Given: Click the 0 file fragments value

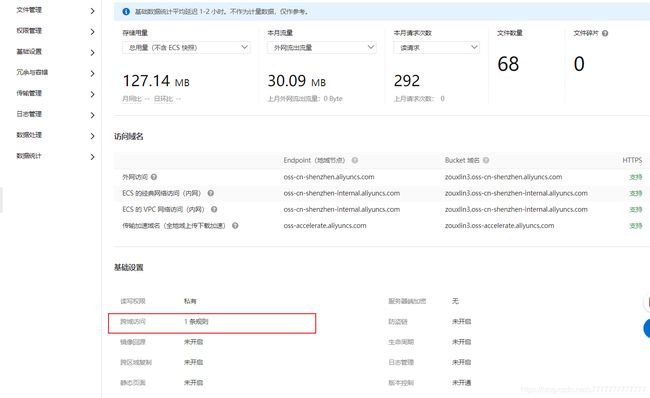Looking at the screenshot, I should coord(579,64).
